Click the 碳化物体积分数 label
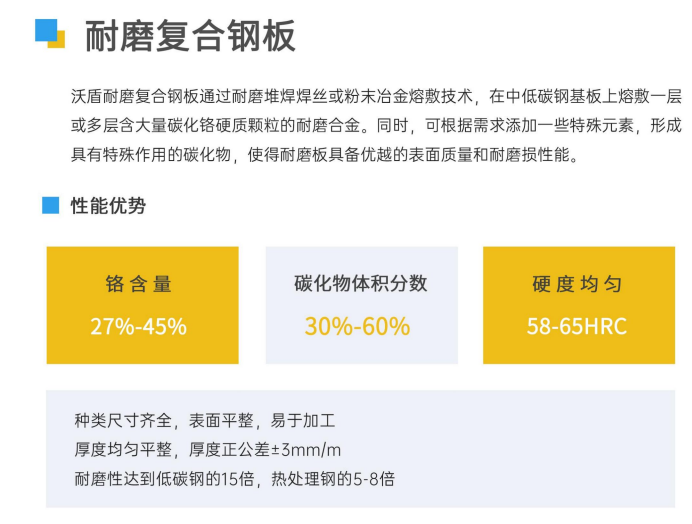Viewport: 692px width, 524px height. point(361,283)
